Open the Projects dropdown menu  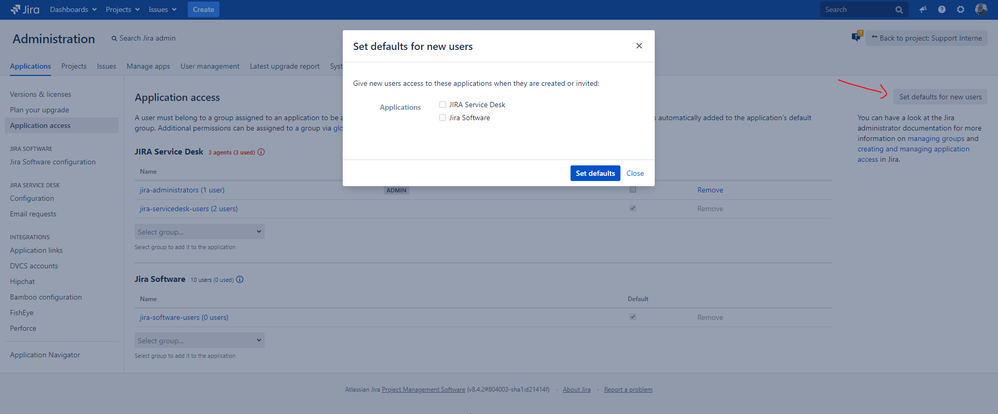[x=124, y=10]
